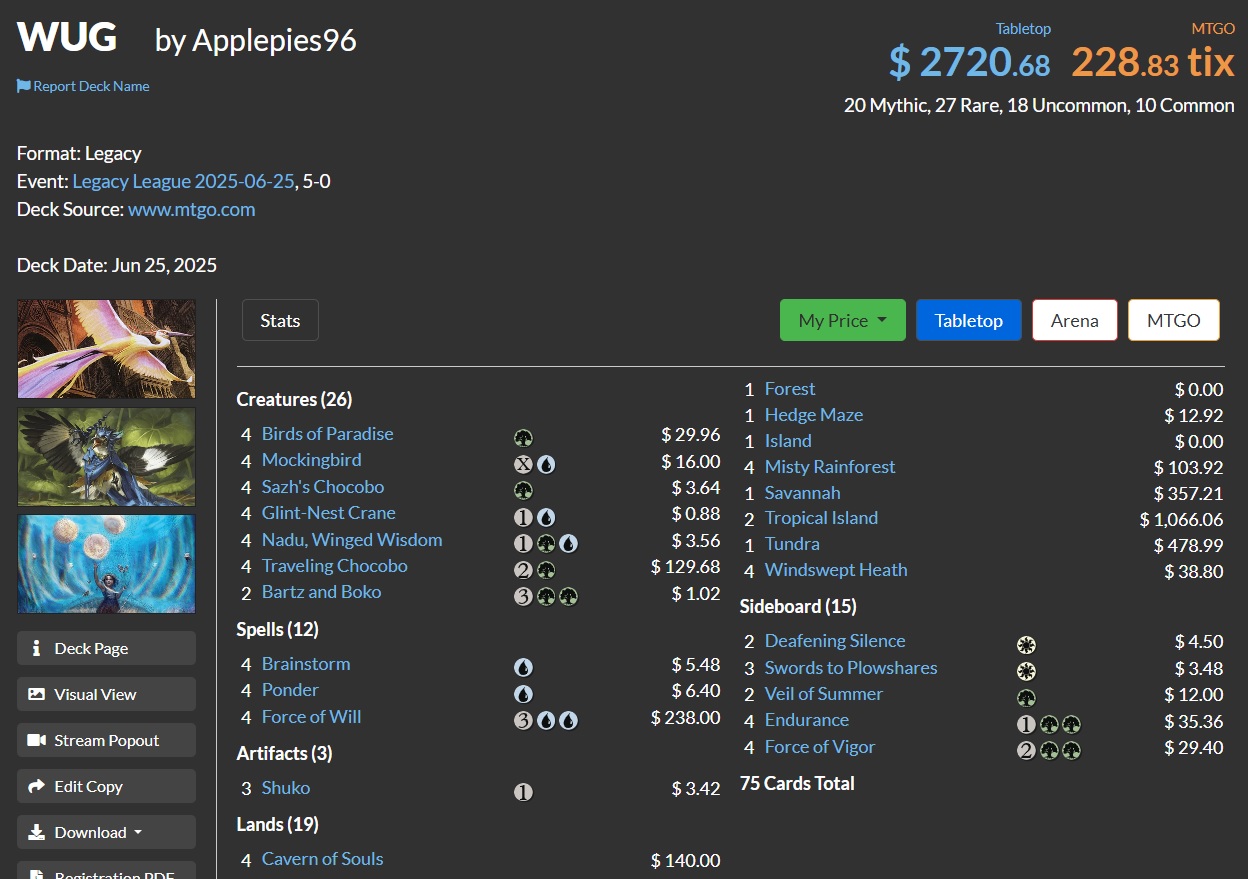Click the flag icon beside Report Deck Name
Screen dimensions: 1248x879
[24, 86]
